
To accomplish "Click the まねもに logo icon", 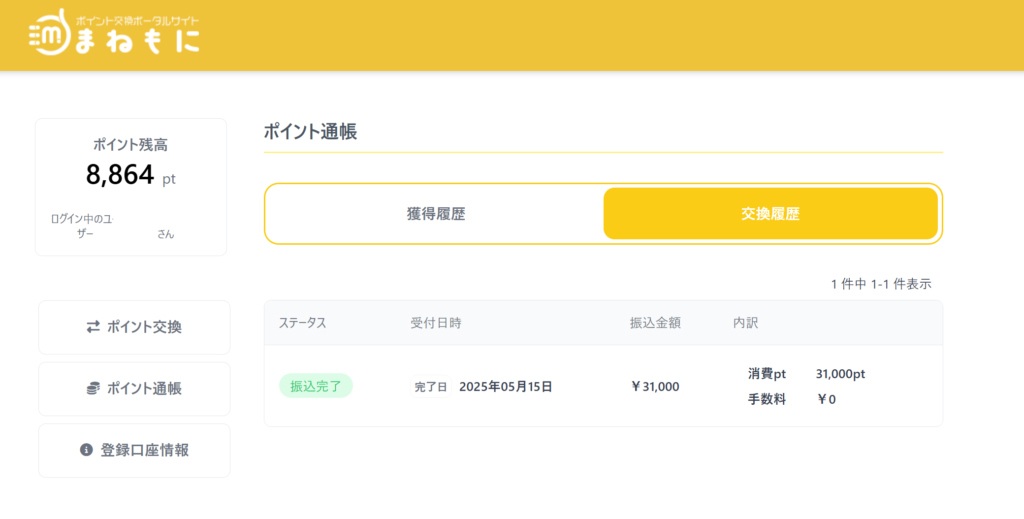I will click(x=50, y=33).
